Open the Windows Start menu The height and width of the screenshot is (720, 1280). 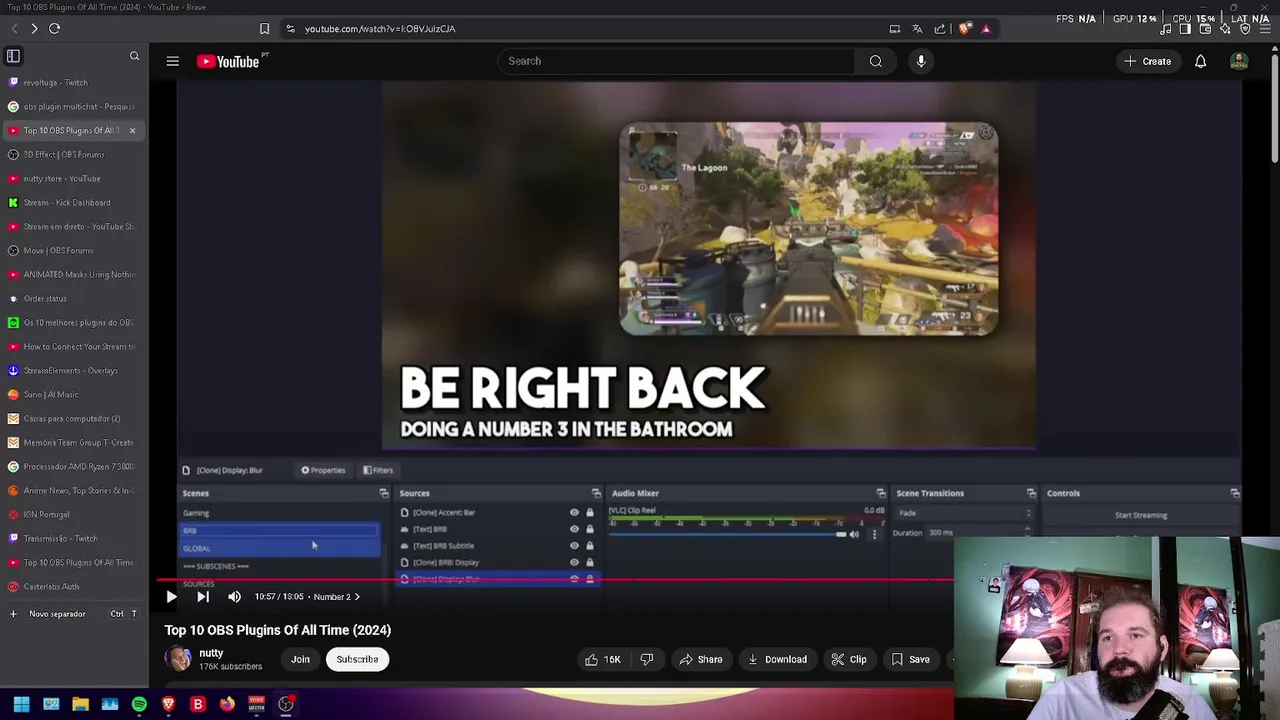[x=21, y=704]
